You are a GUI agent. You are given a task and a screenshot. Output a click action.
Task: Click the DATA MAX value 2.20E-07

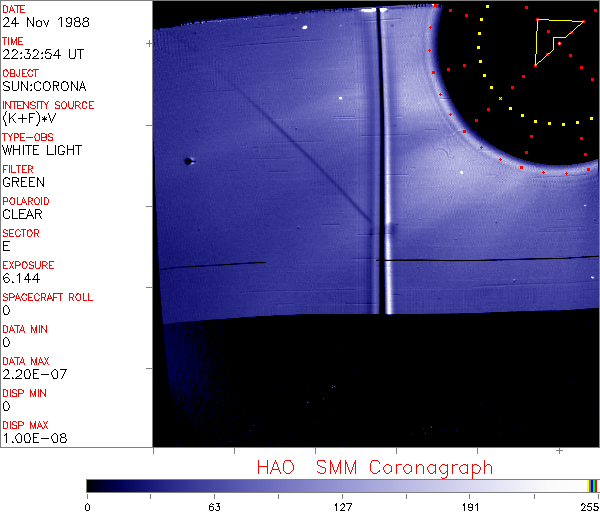[32, 374]
